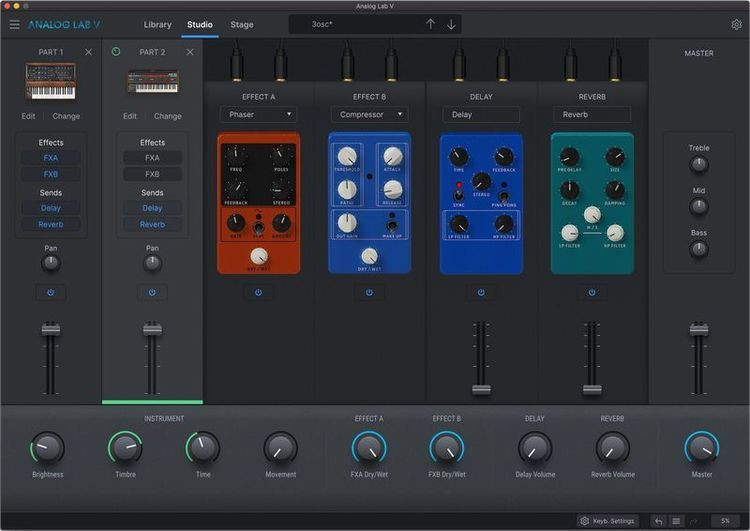Click the Part 1 synth thumbnail
The height and width of the screenshot is (531, 750).
click(x=50, y=82)
